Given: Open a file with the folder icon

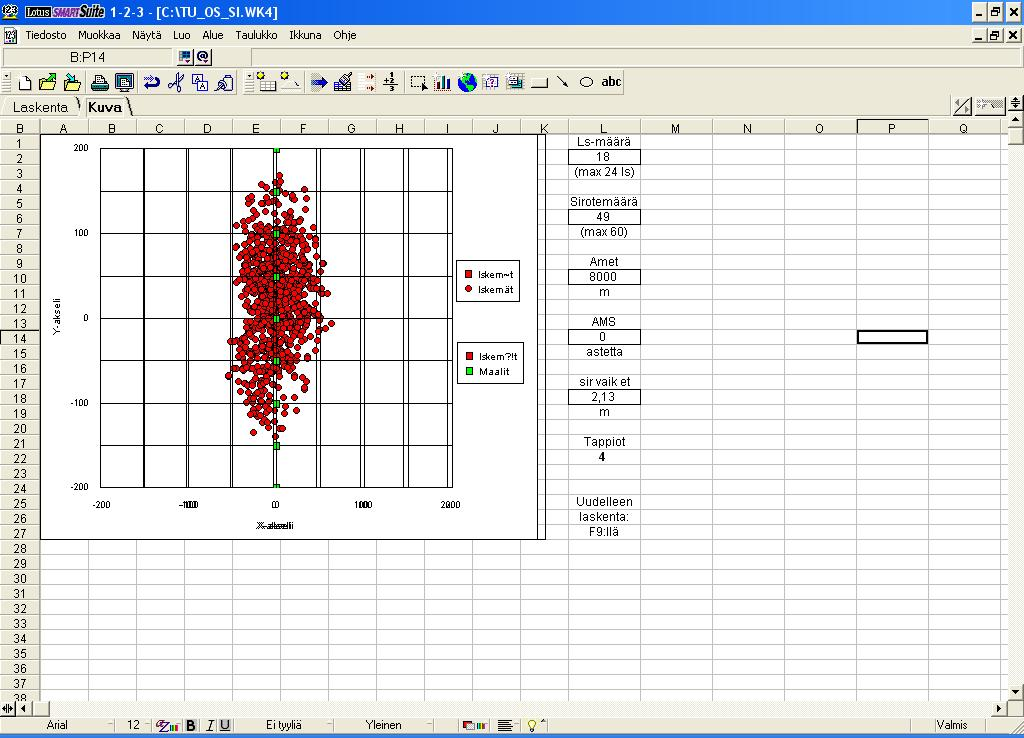Looking at the screenshot, I should point(48,82).
